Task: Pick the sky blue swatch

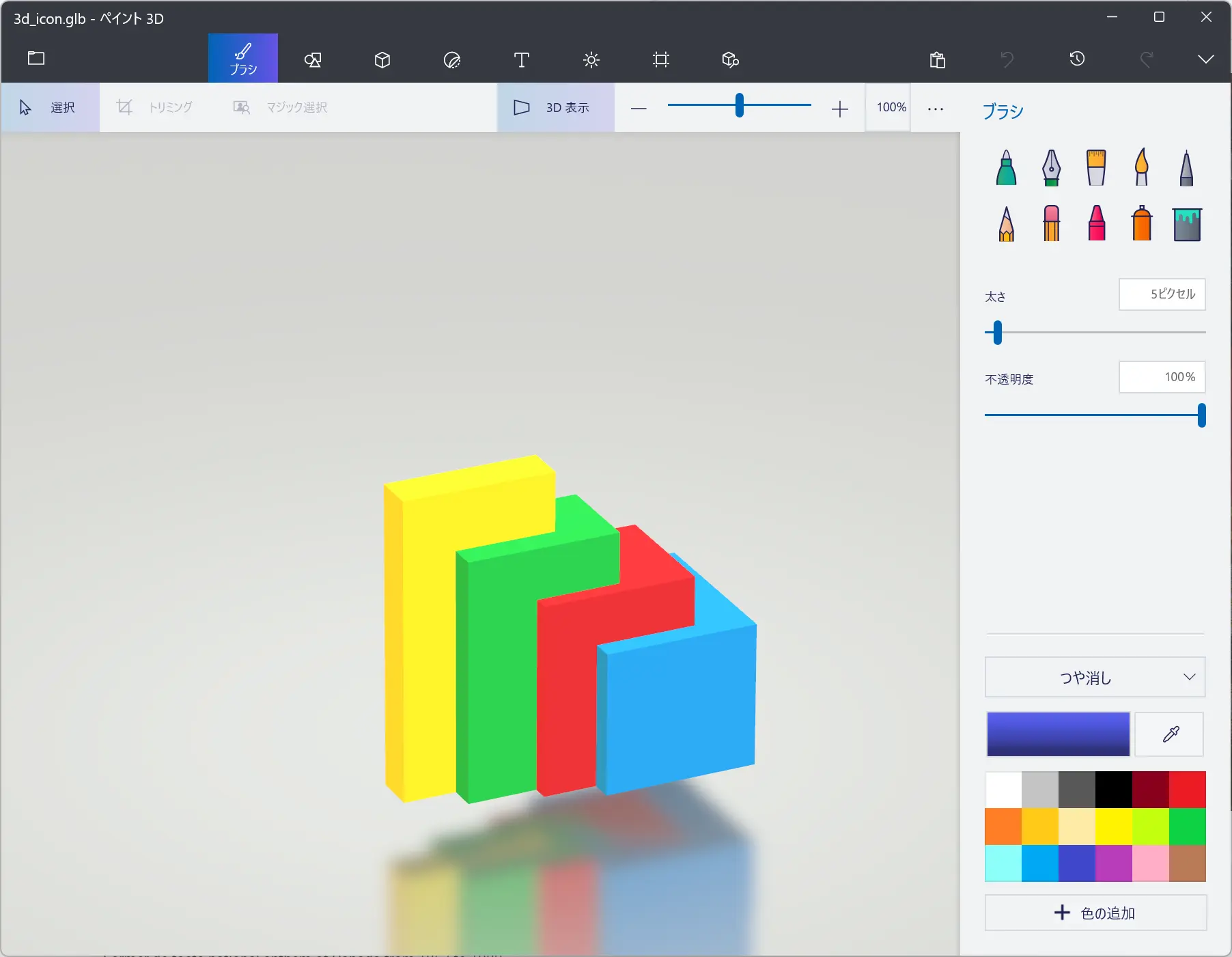Action: pyautogui.click(x=1041, y=863)
